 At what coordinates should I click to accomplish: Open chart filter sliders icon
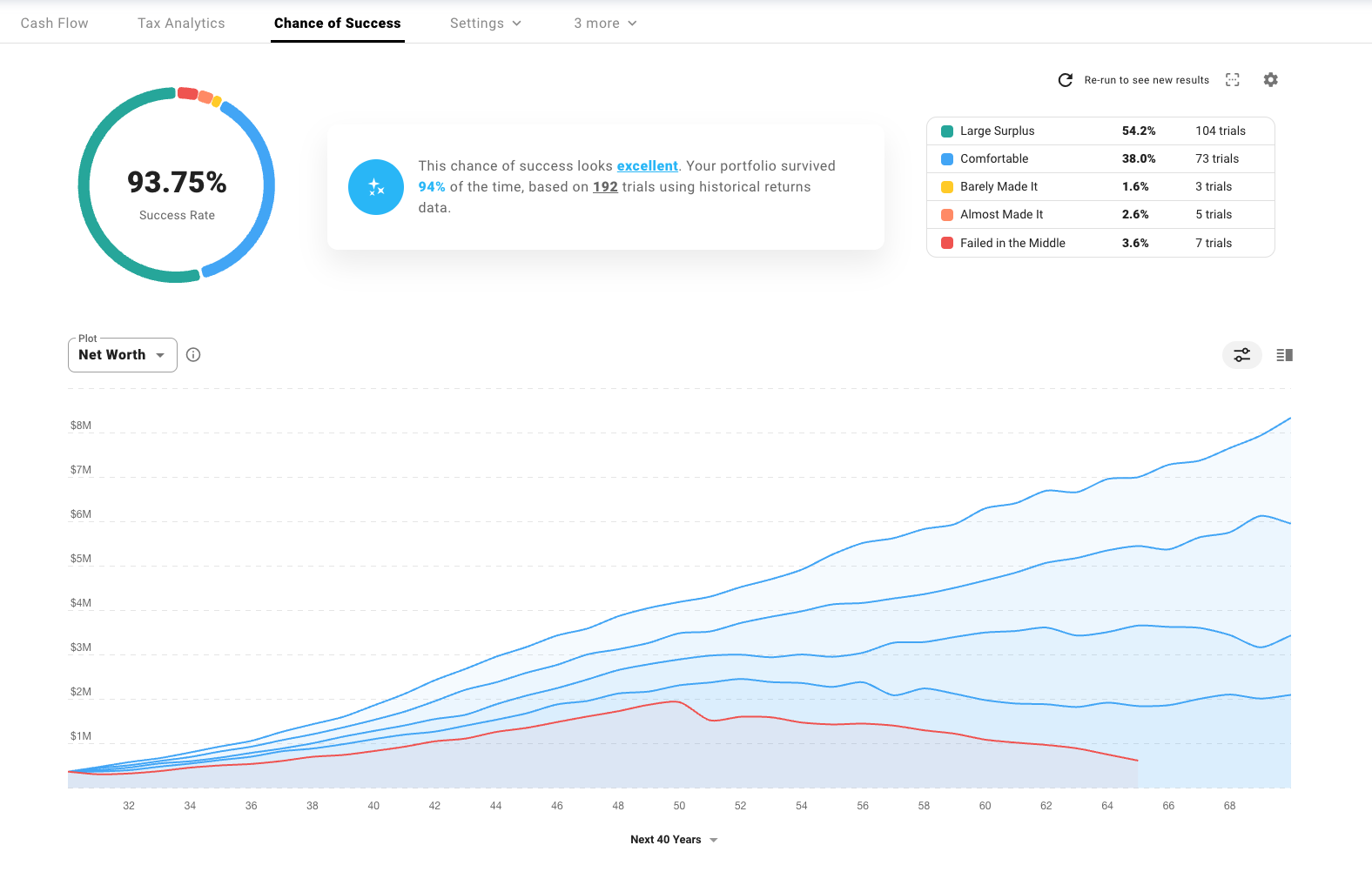pyautogui.click(x=1241, y=355)
